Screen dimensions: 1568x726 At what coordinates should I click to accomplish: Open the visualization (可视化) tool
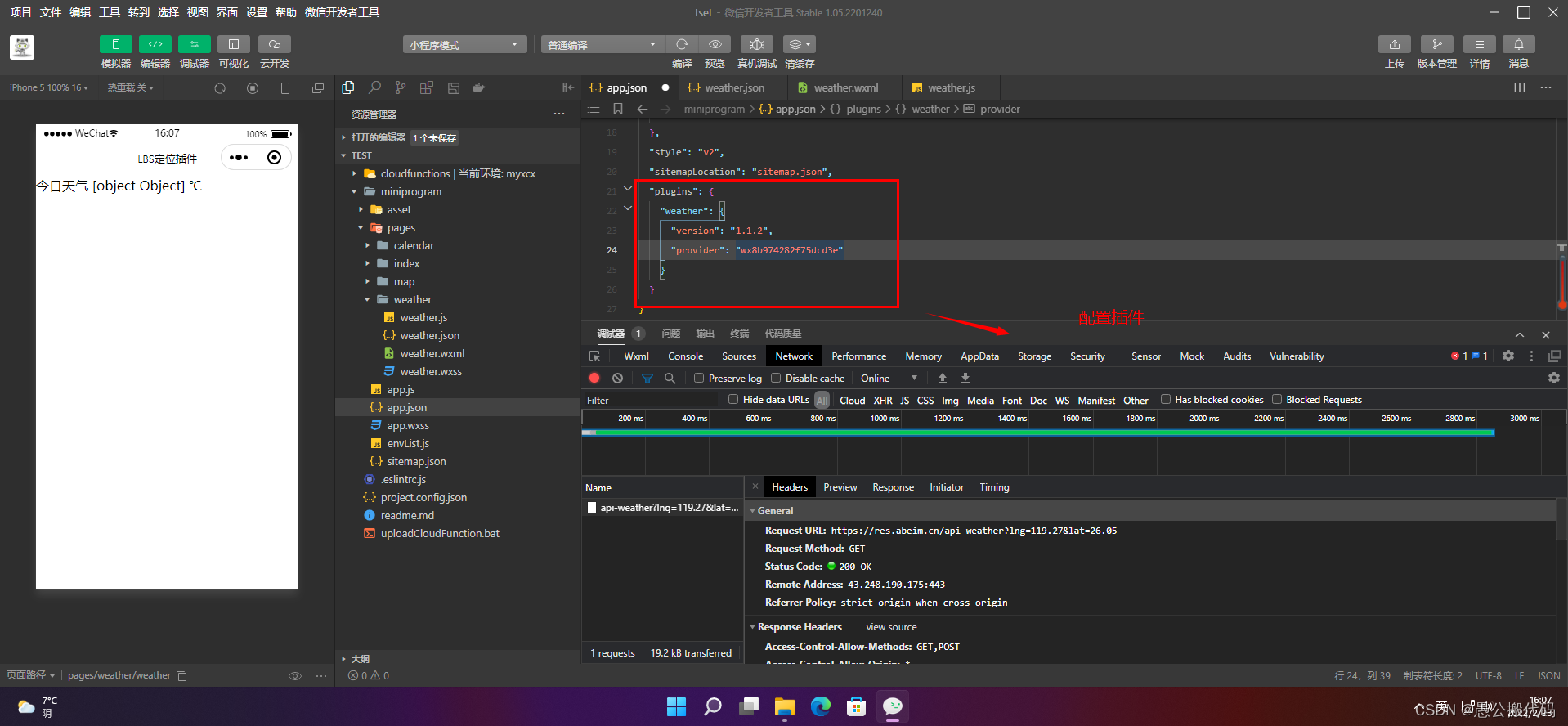[234, 44]
